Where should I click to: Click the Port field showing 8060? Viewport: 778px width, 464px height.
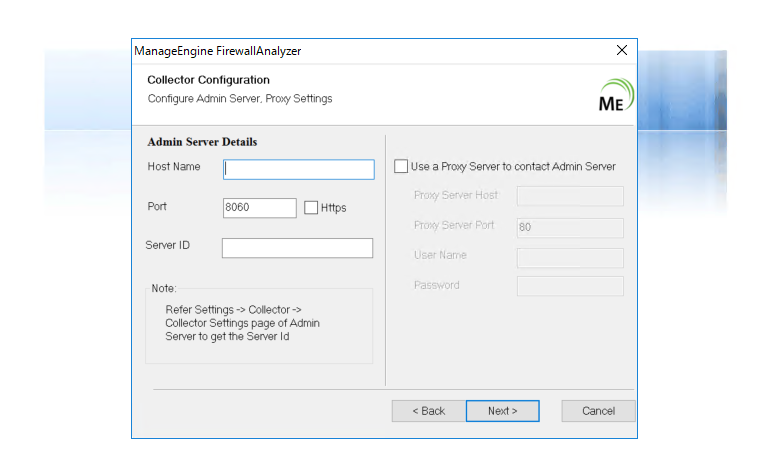[x=259, y=207]
